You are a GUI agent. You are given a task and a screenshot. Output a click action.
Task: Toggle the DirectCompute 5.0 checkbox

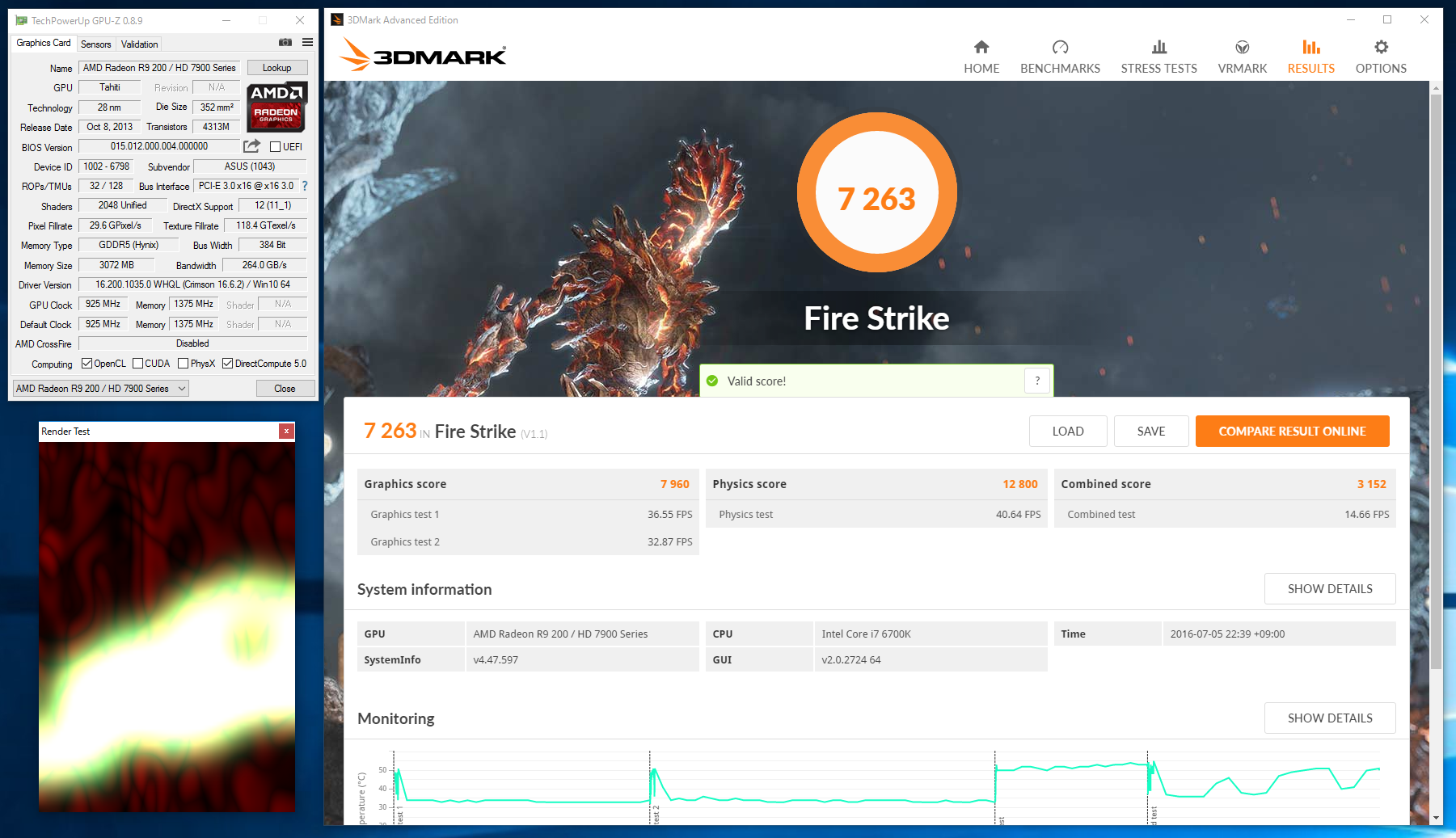pos(227,364)
